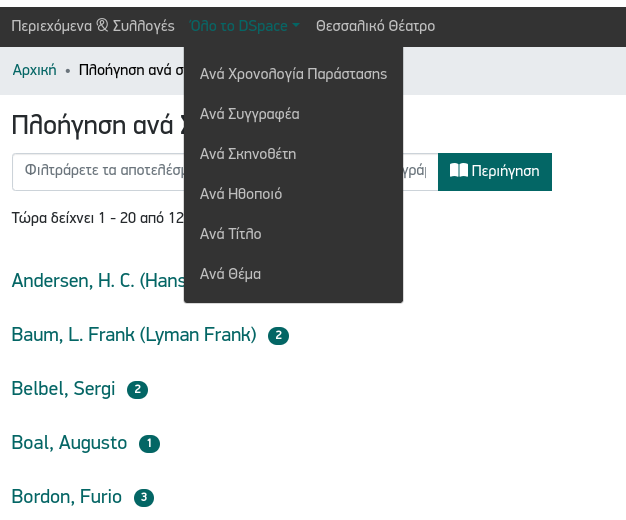This screenshot has height=520, width=626.
Task: Navigate to Αρχική breadcrumb link
Action: (34, 71)
